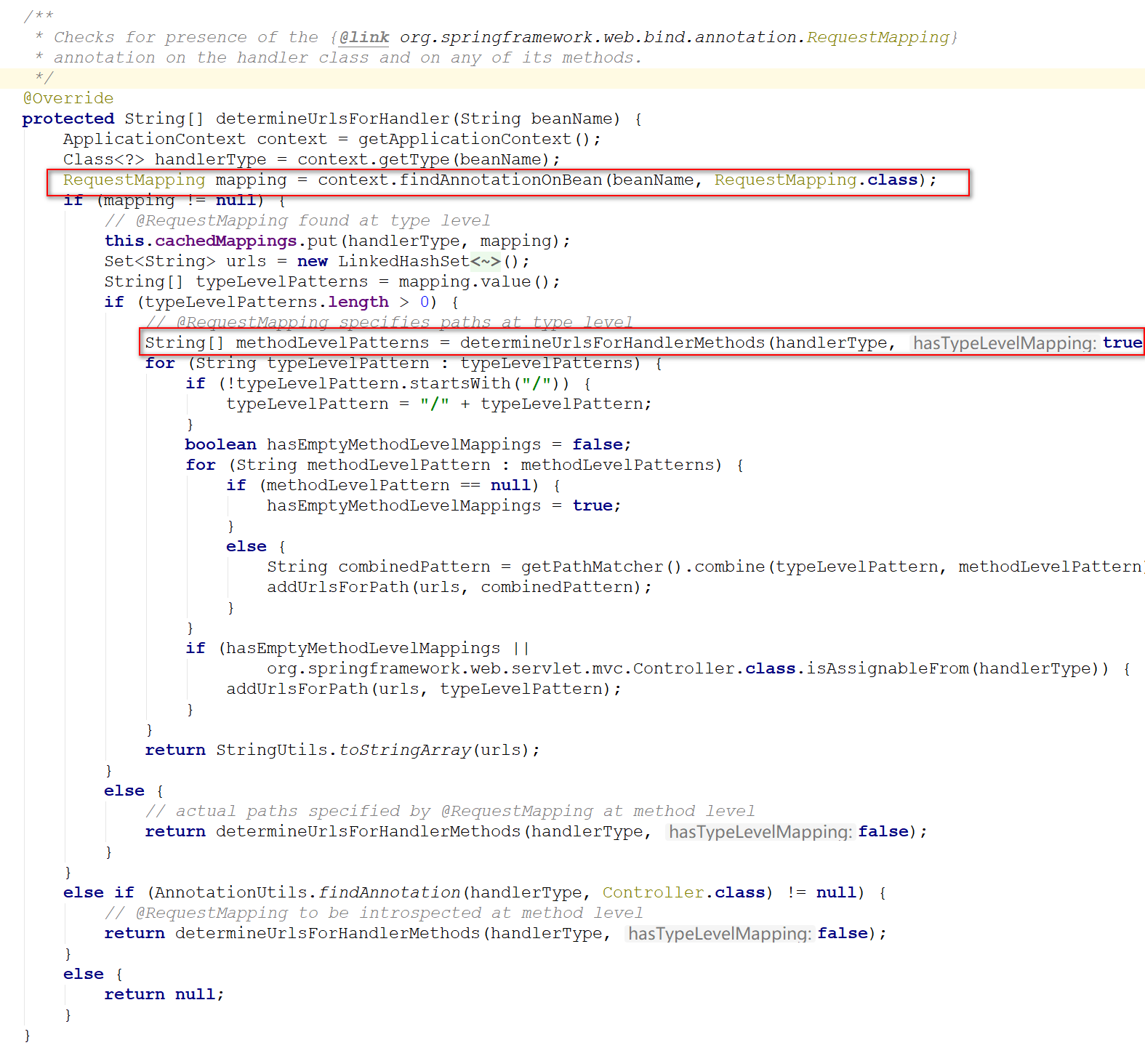Image resolution: width=1145 pixels, height=1064 pixels.
Task: Click 'hasEmptyMethodLevelMappings = true' assignment
Action: pos(443,505)
